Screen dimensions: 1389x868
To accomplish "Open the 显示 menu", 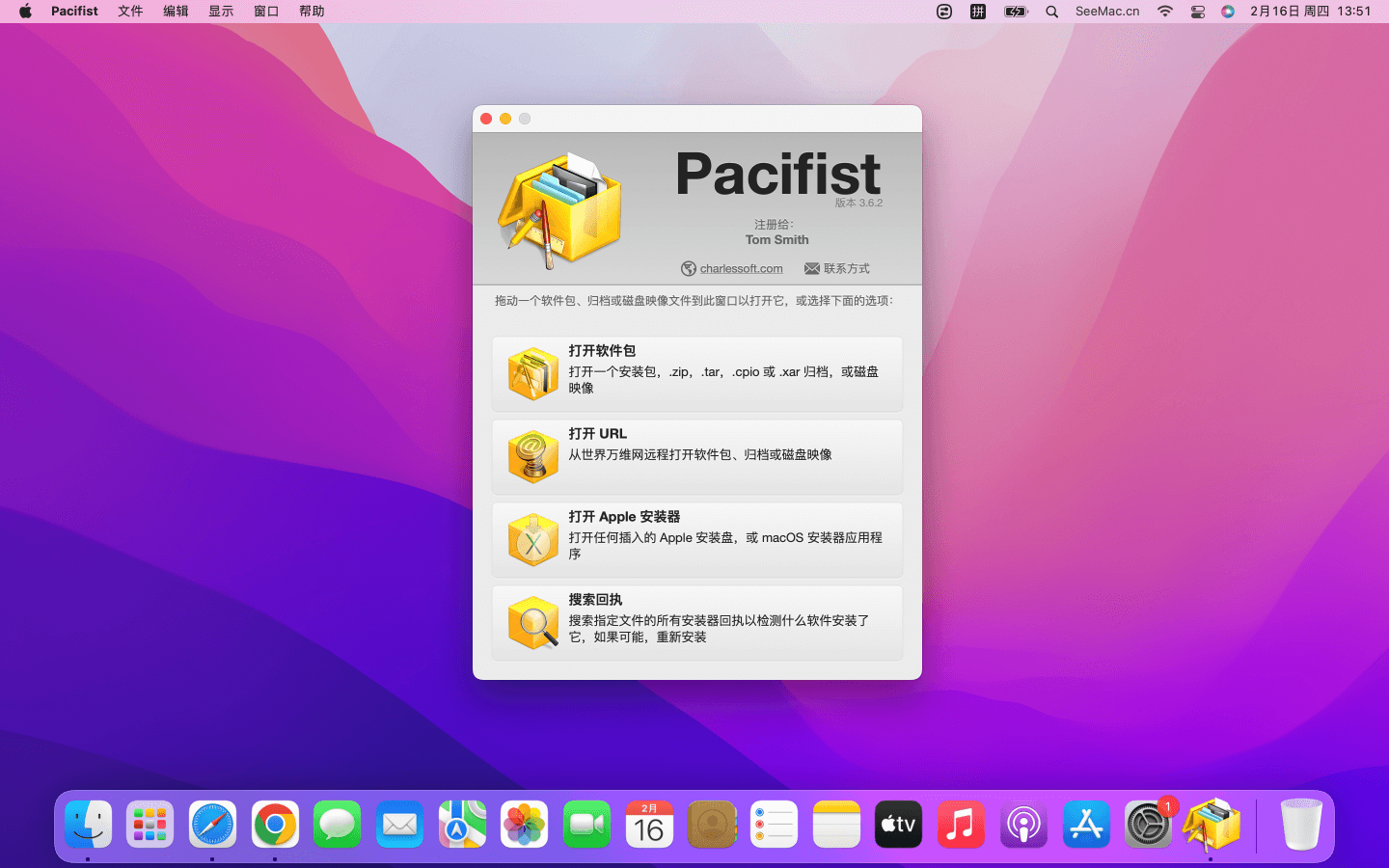I will point(221,12).
